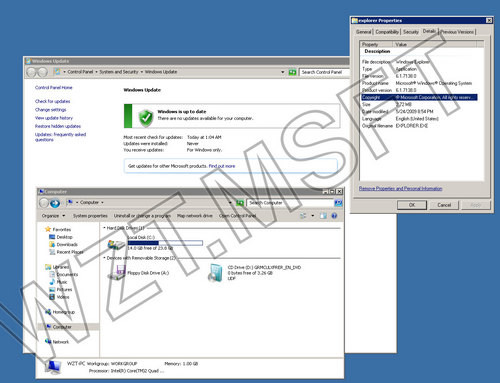Click refresh icon in Windows Update address bar
500x383 pixels.
[292, 72]
